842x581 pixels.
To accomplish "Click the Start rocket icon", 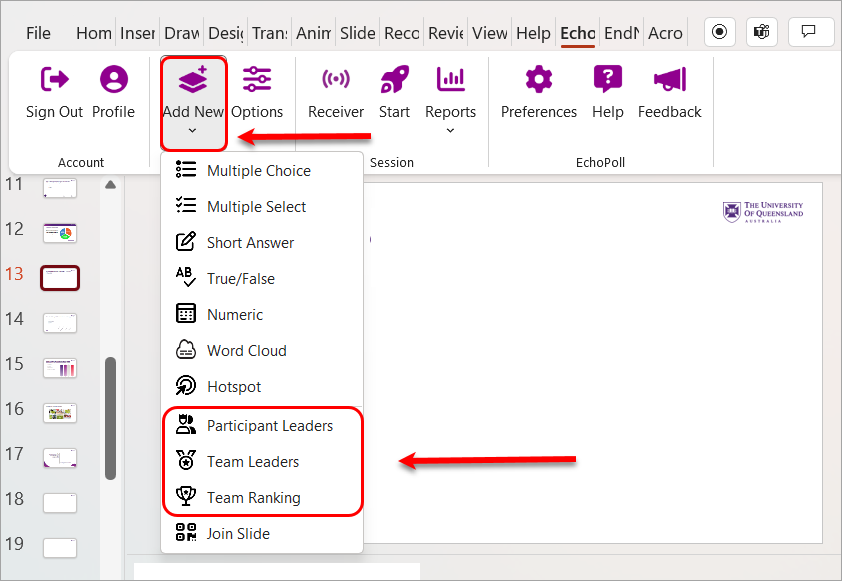I will pos(394,80).
